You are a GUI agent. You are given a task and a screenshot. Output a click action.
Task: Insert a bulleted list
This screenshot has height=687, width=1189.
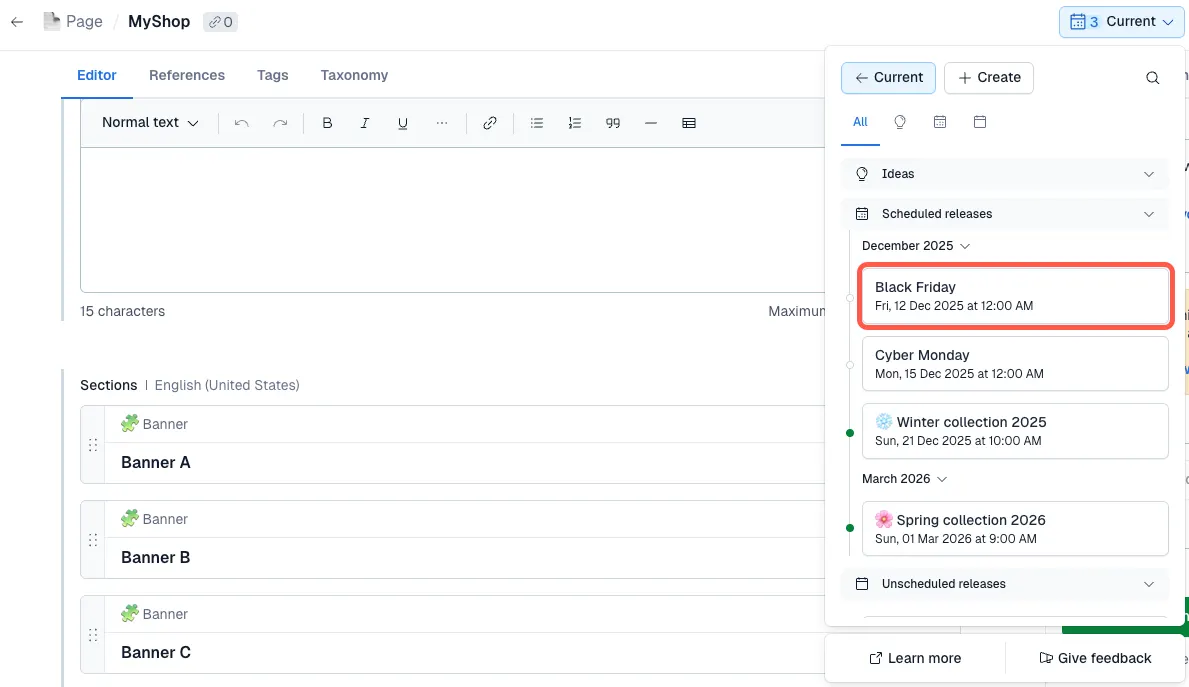tap(537, 122)
